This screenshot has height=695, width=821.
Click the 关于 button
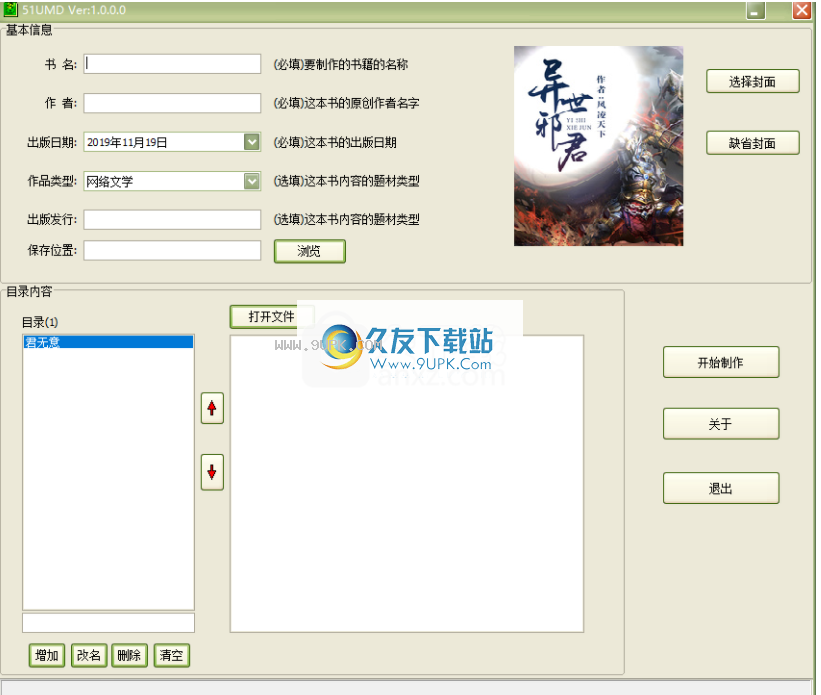click(721, 424)
